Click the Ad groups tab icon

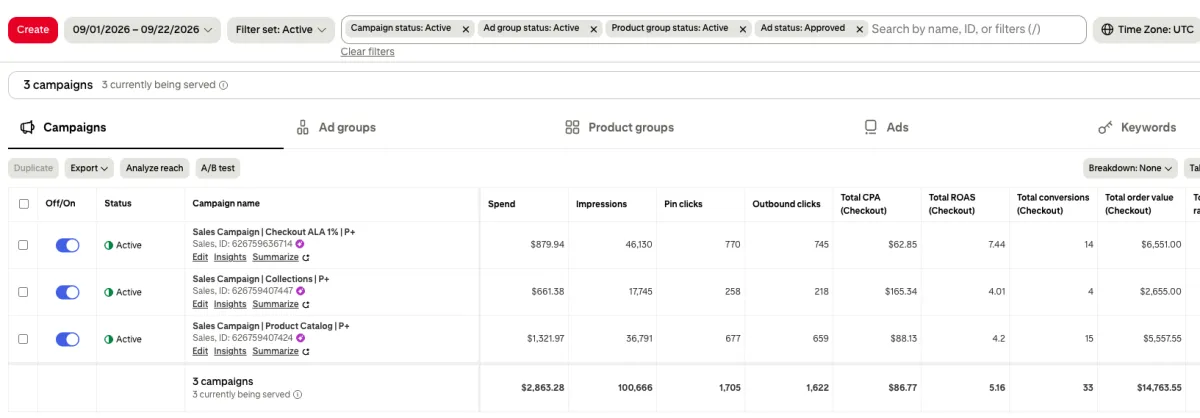[x=302, y=127]
